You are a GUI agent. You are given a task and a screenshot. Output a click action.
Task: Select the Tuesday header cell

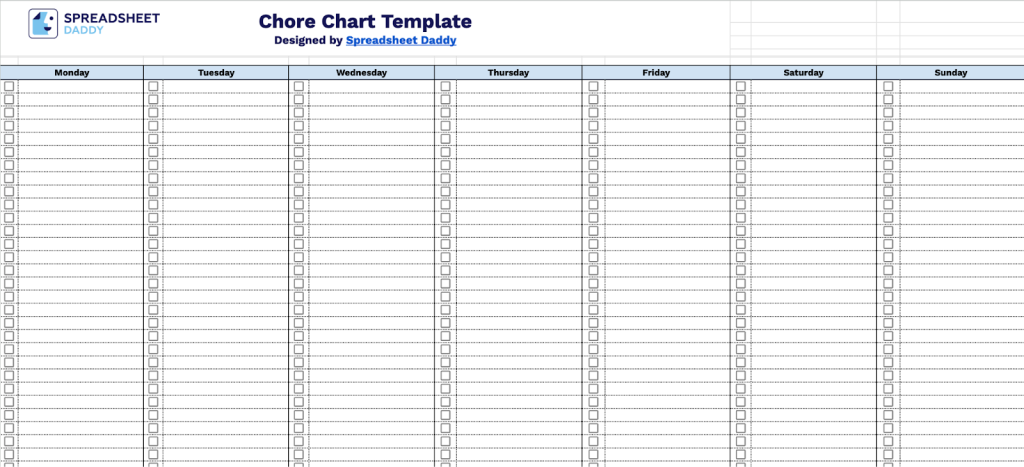coord(216,72)
